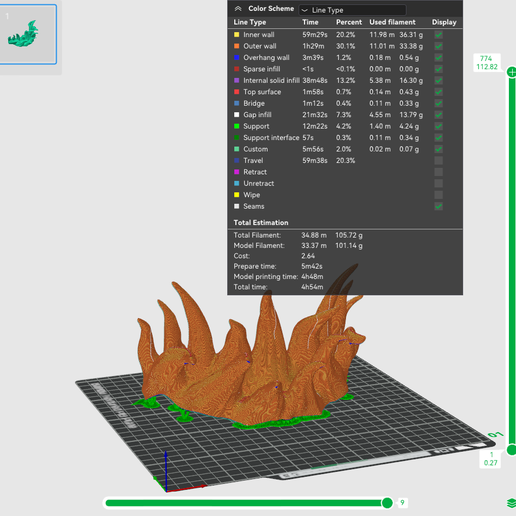Click the Gap infill white swatch
Screen dimensions: 516x516
[237, 115]
